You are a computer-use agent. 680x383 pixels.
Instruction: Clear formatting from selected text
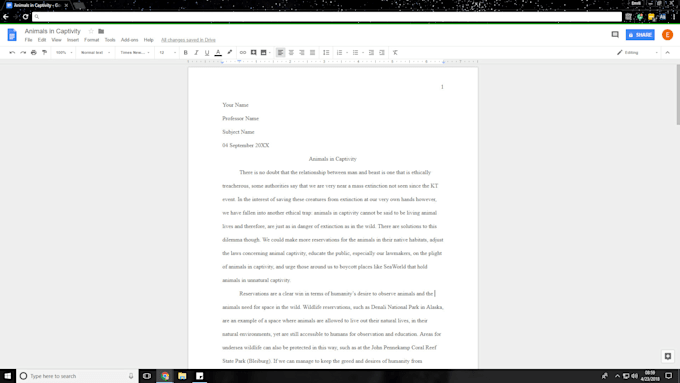click(395, 52)
